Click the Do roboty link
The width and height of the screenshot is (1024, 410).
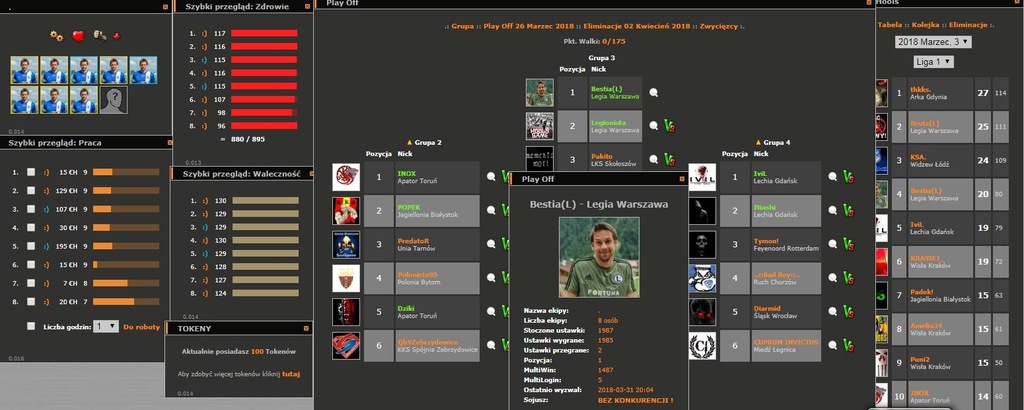(x=142, y=326)
